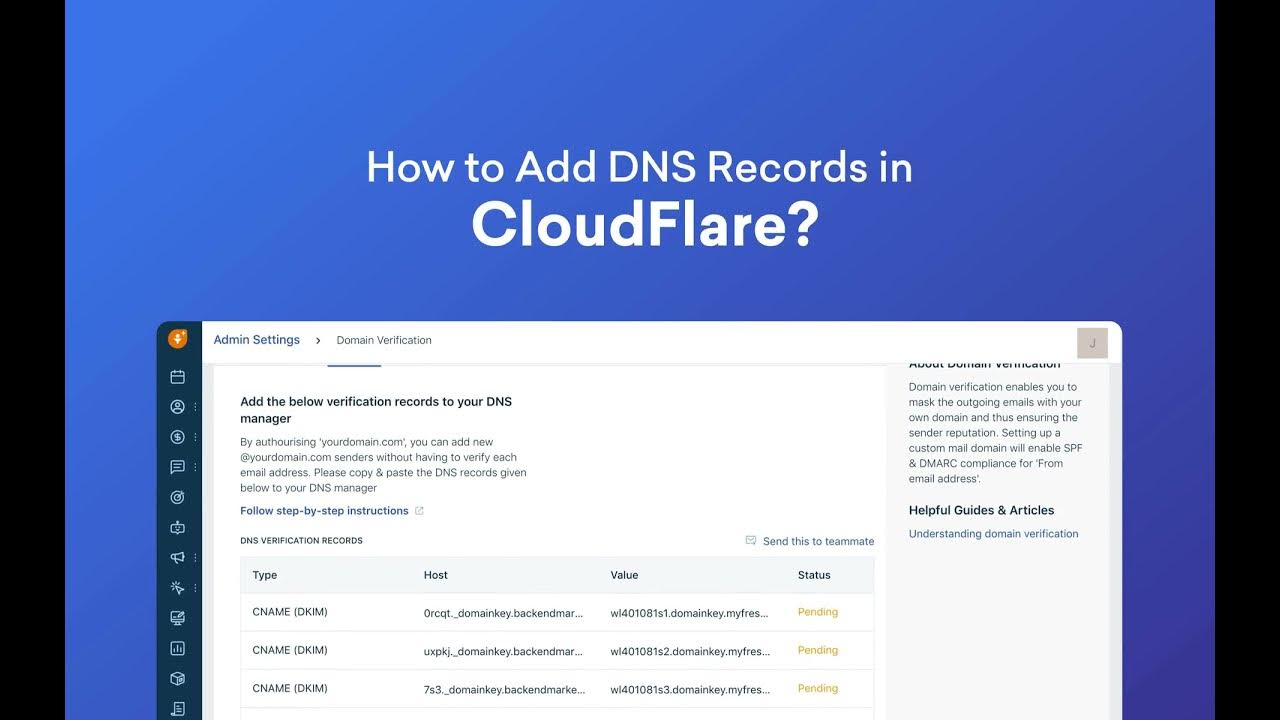Open the monitor pages icon in sidebar
1280x720 pixels.
(x=178, y=618)
